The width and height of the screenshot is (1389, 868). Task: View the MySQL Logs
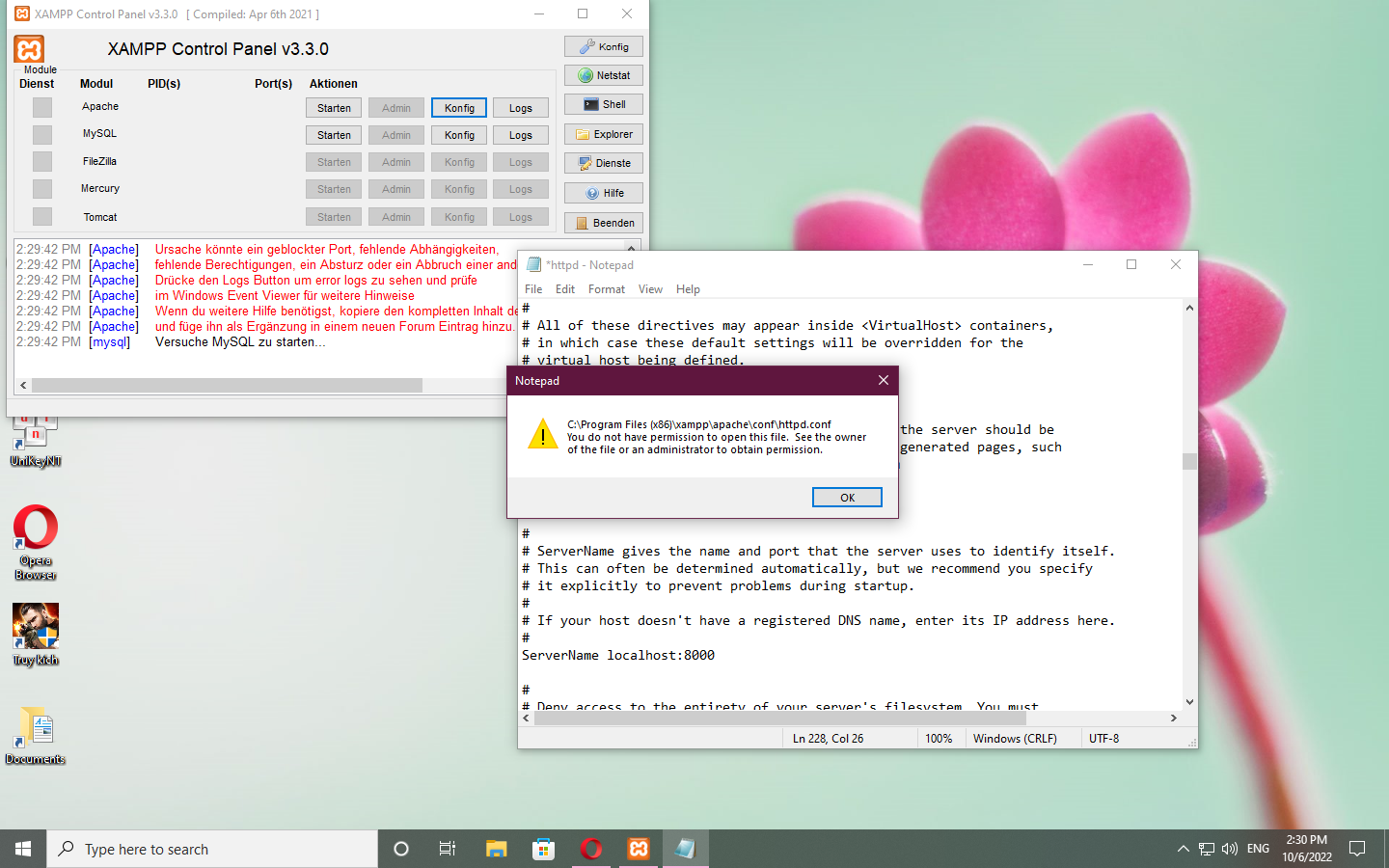tap(521, 135)
